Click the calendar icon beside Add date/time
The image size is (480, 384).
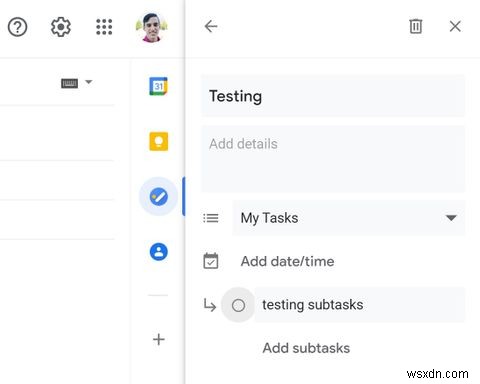point(211,261)
